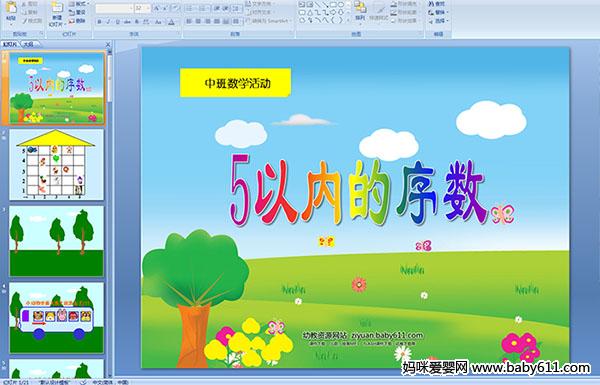Viewport: 600px width, 385px height.
Task: Toggle Align Text Right
Action: click(207, 21)
